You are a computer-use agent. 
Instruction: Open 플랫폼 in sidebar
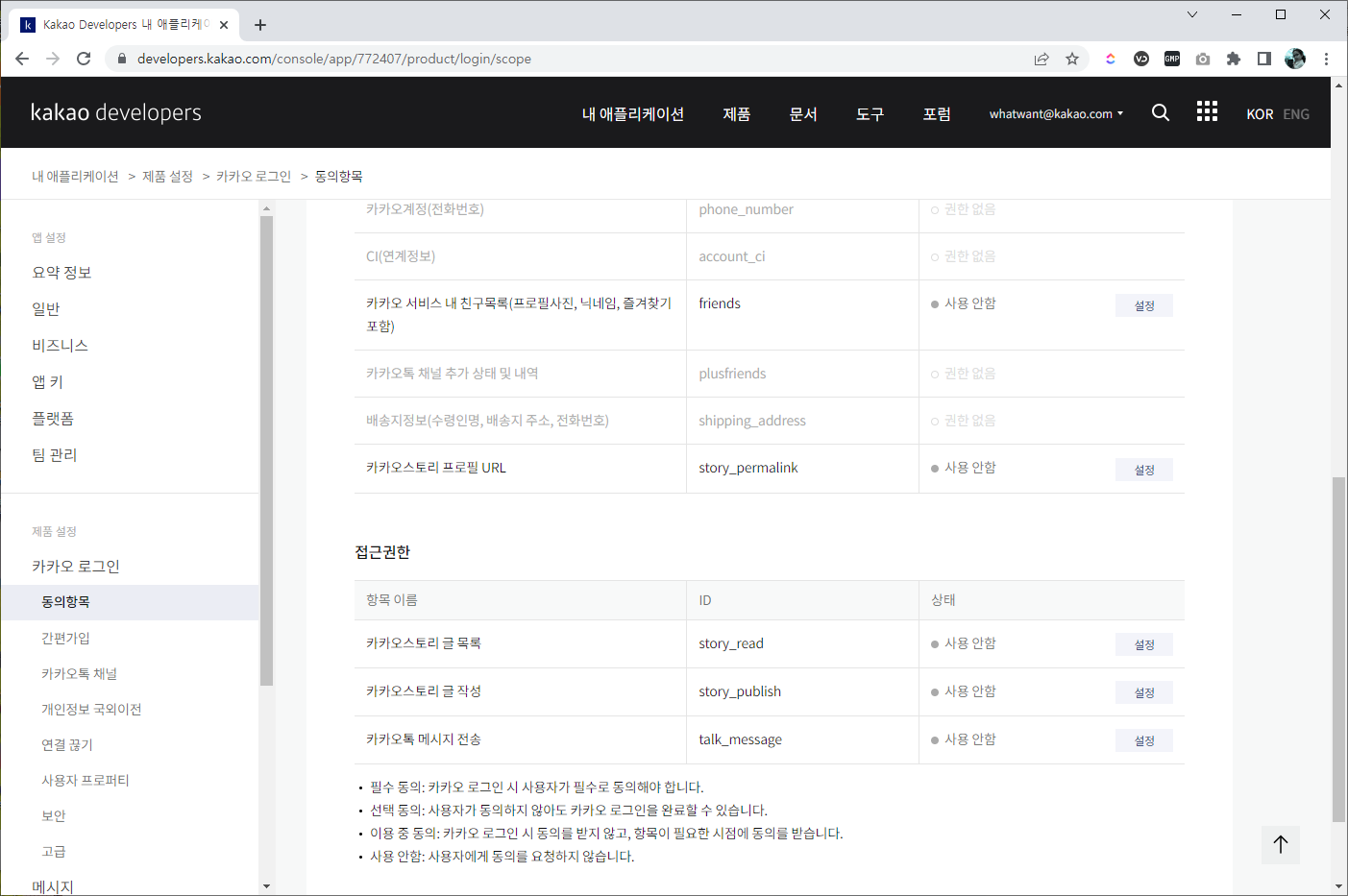53,418
